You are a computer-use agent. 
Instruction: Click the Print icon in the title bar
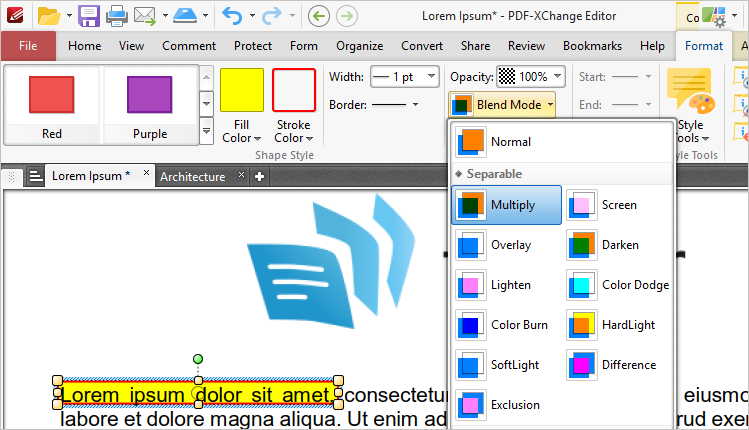pos(116,15)
